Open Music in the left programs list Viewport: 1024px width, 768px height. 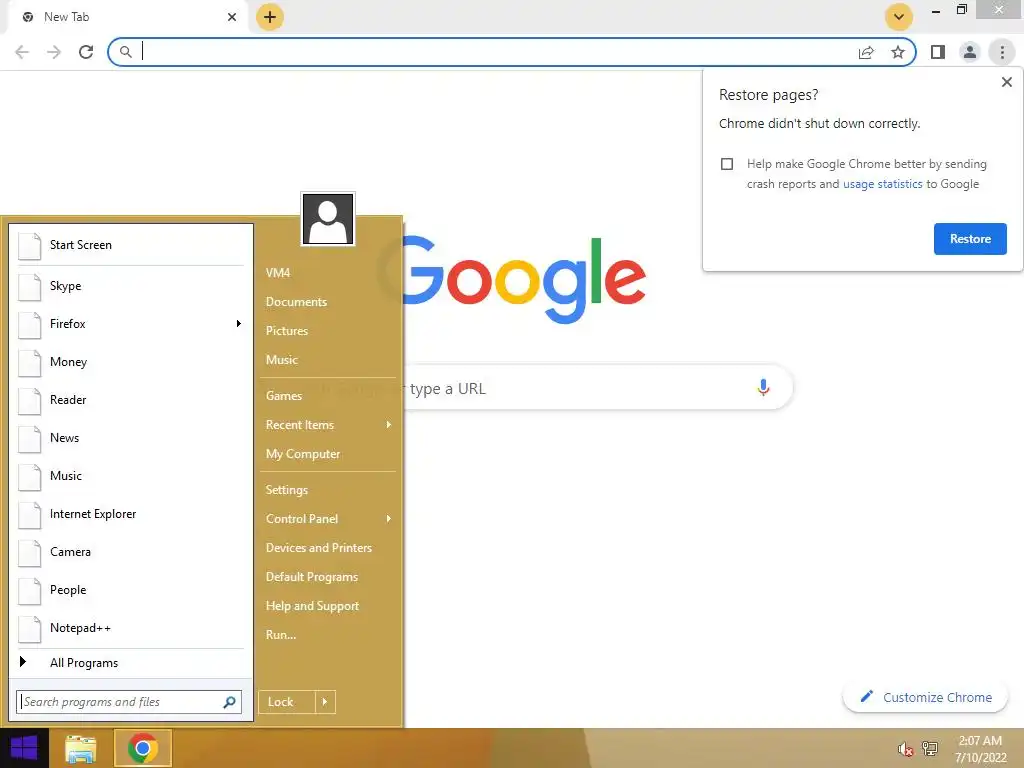[131, 475]
